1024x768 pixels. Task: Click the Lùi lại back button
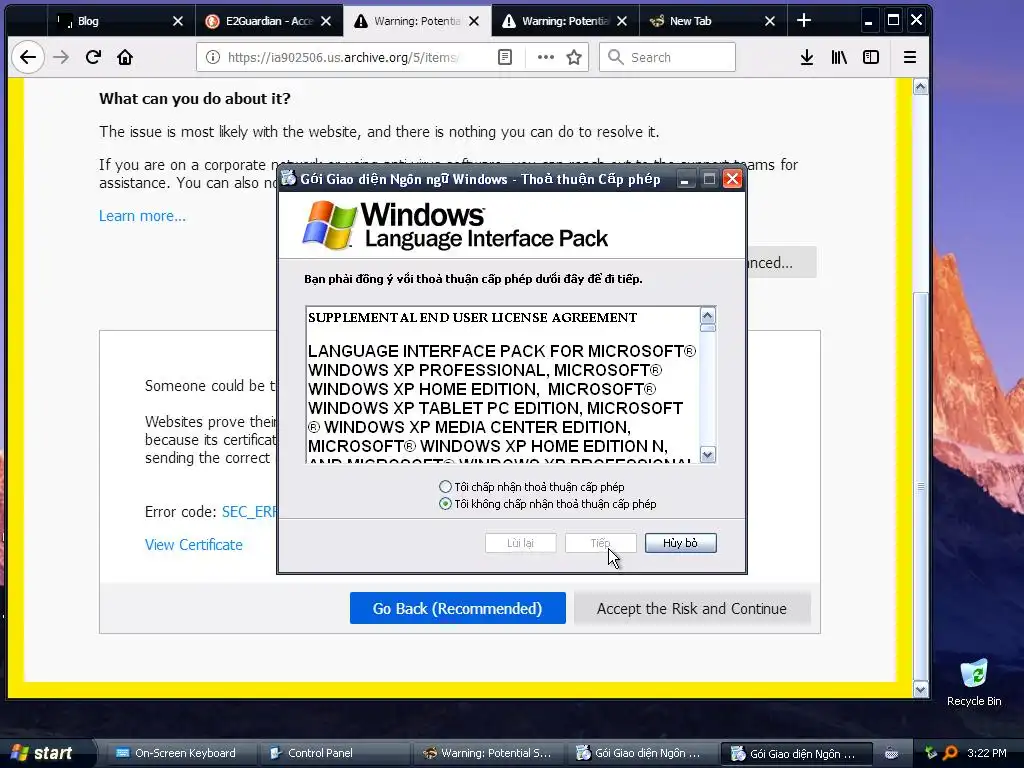(520, 543)
